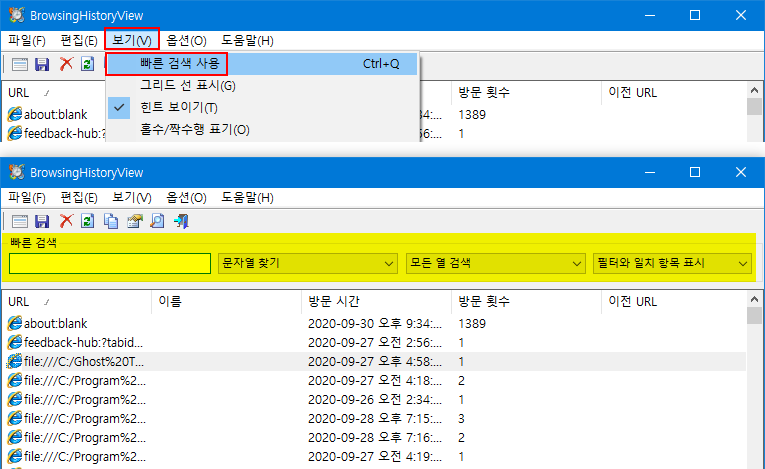Open the 편집(E) menu in lower window
The width and height of the screenshot is (765, 469).
[x=79, y=198]
